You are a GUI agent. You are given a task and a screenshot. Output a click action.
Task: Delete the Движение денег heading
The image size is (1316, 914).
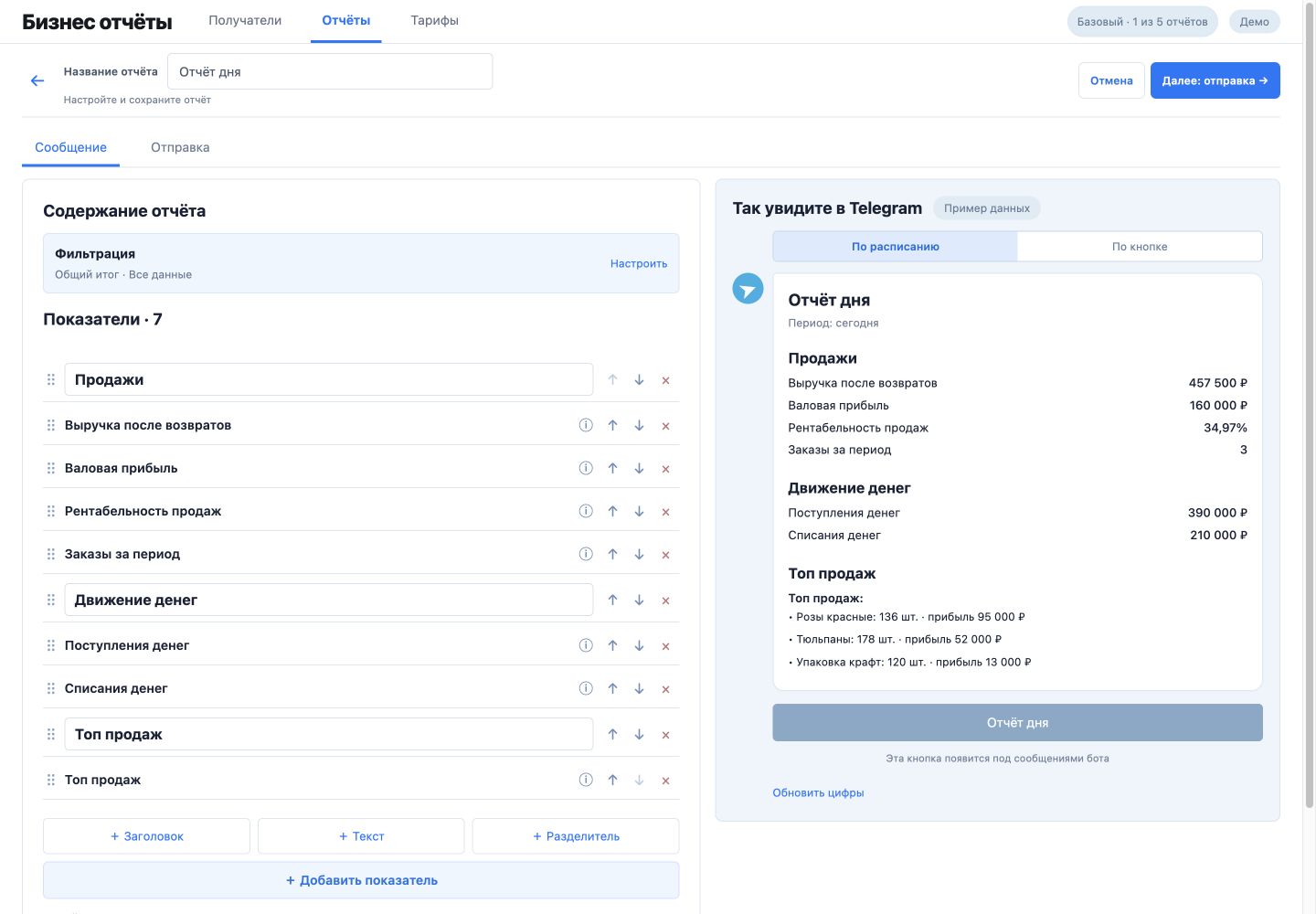pos(665,600)
